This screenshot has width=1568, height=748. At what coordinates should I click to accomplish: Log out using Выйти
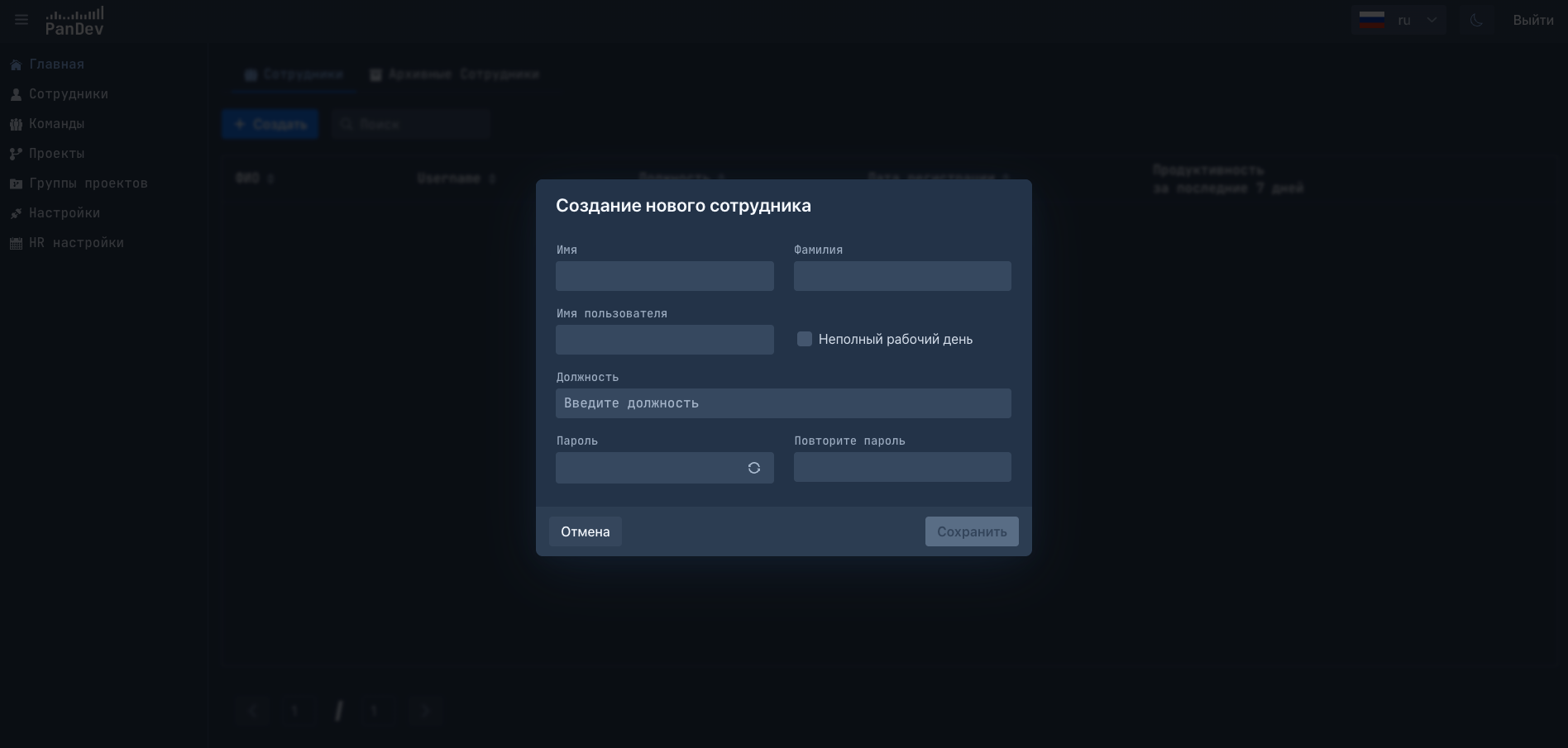pyautogui.click(x=1532, y=19)
